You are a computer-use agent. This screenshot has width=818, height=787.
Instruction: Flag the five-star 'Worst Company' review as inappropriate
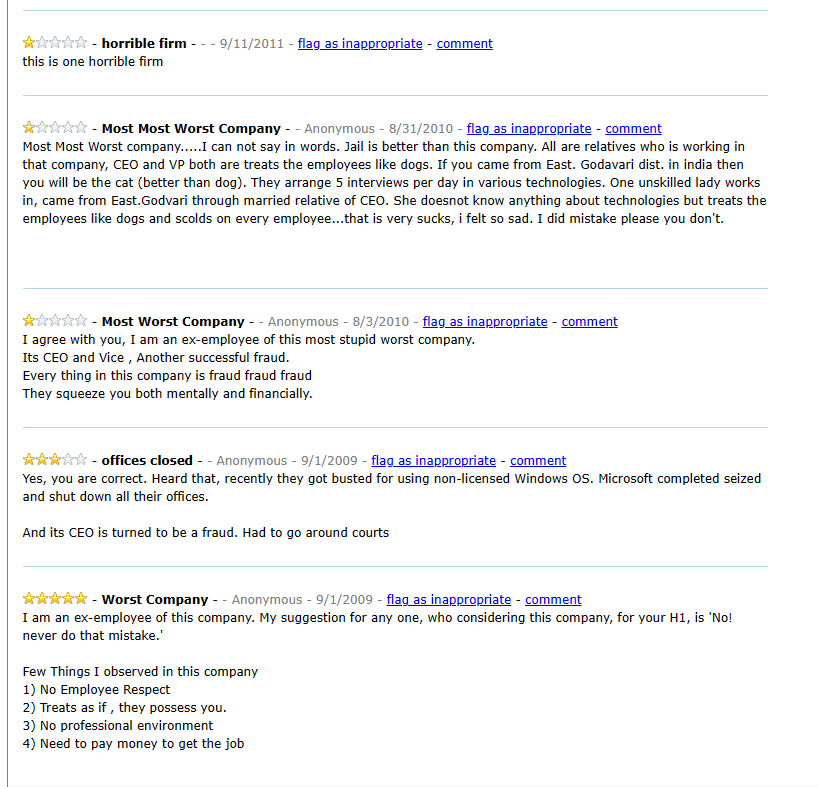pyautogui.click(x=449, y=600)
